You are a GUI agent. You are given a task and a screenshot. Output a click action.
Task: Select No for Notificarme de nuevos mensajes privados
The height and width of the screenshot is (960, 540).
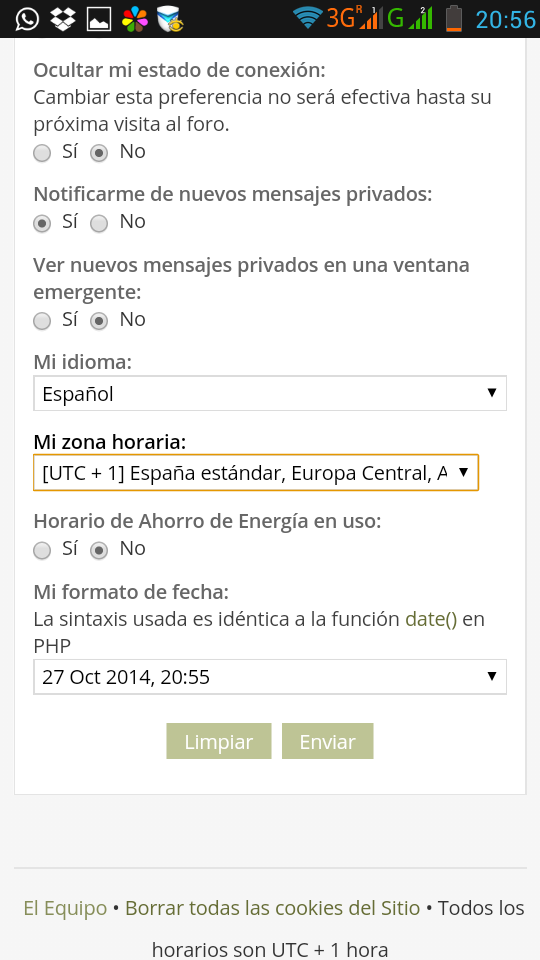coord(99,223)
